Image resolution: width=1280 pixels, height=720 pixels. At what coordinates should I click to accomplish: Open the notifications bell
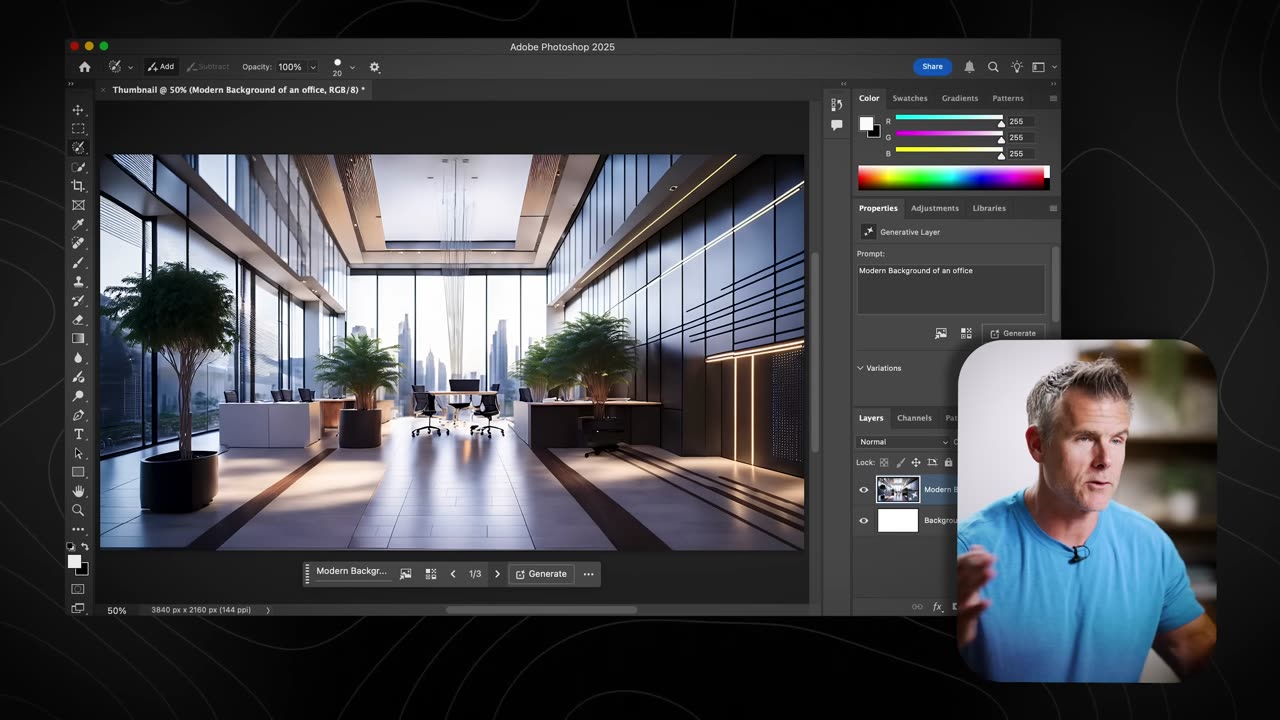969,67
